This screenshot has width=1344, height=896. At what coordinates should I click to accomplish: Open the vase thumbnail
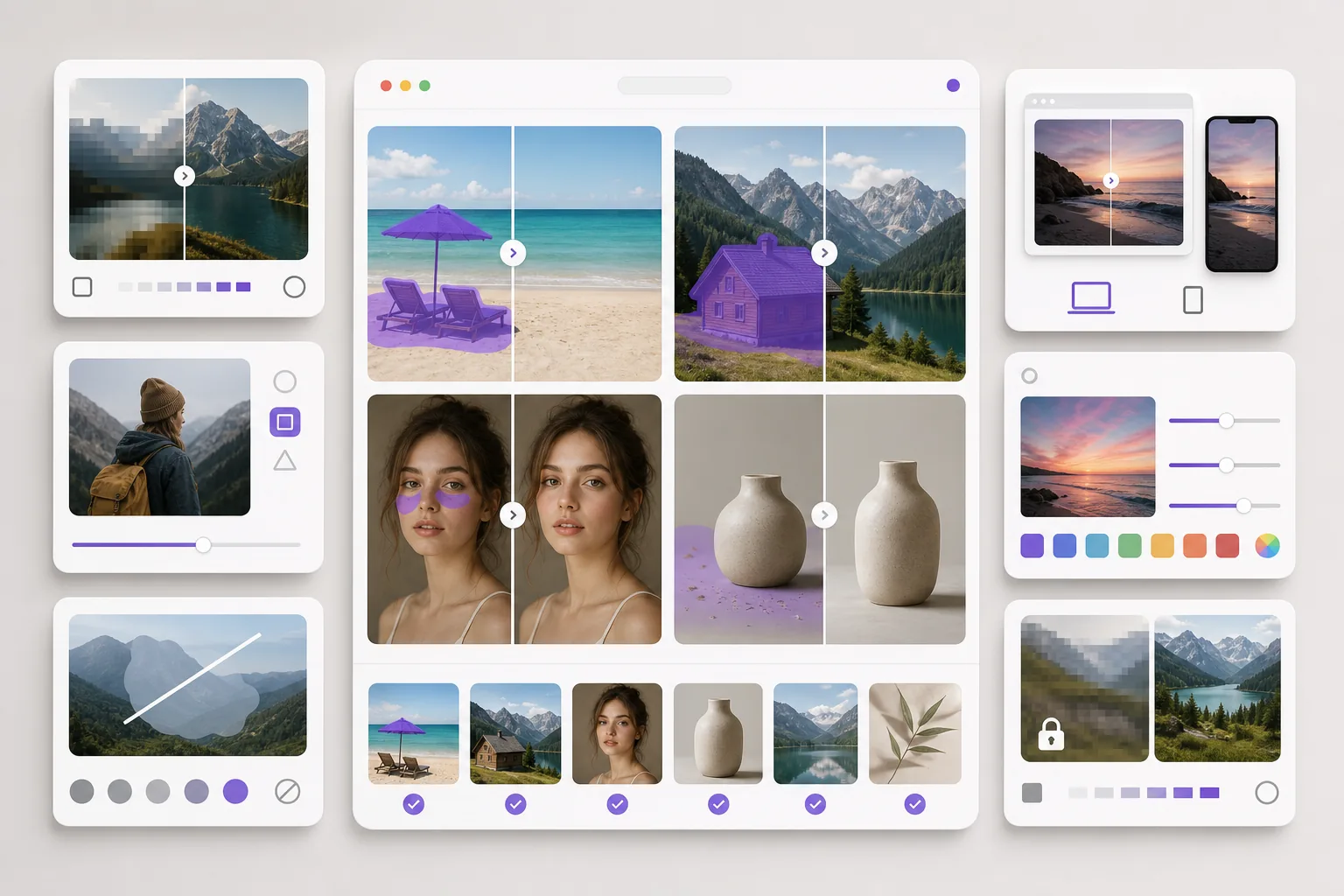coord(718,733)
